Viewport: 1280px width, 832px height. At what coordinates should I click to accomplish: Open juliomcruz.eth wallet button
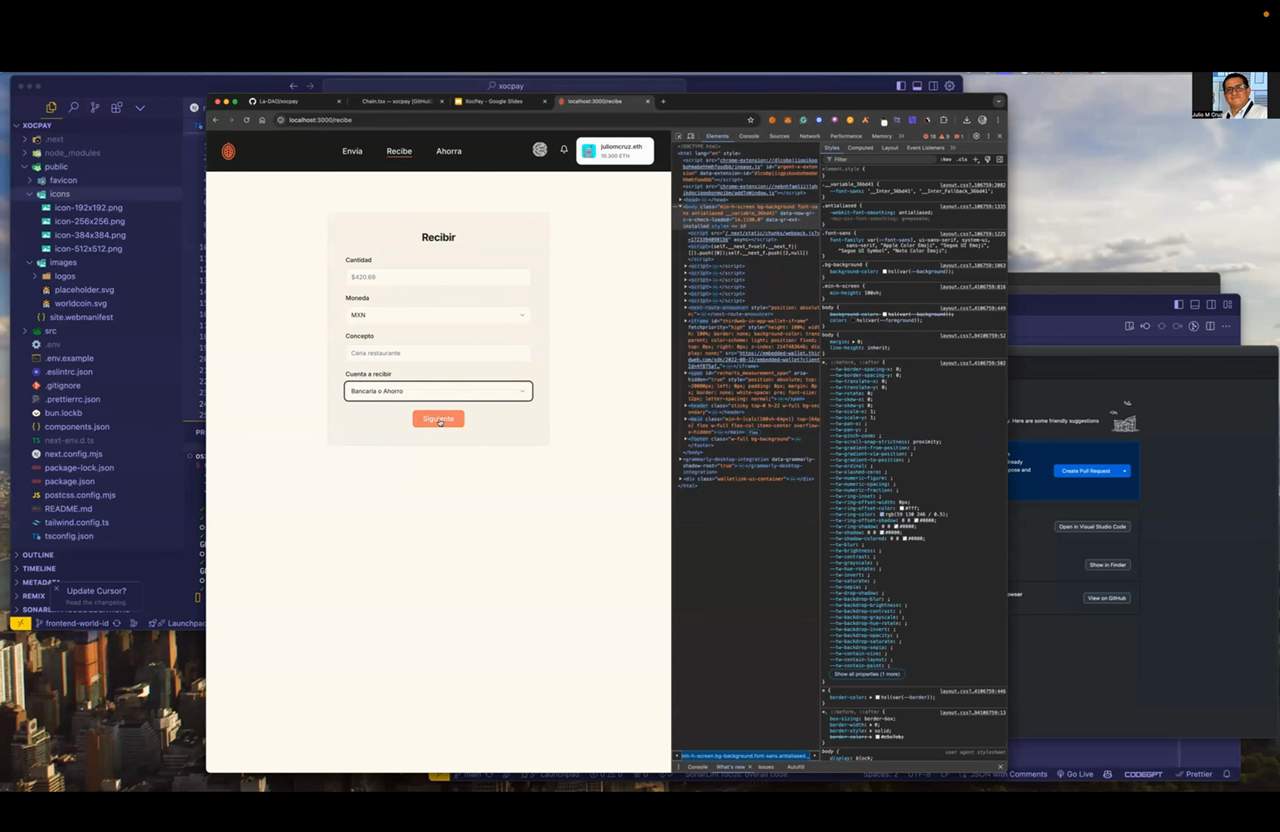pos(615,151)
